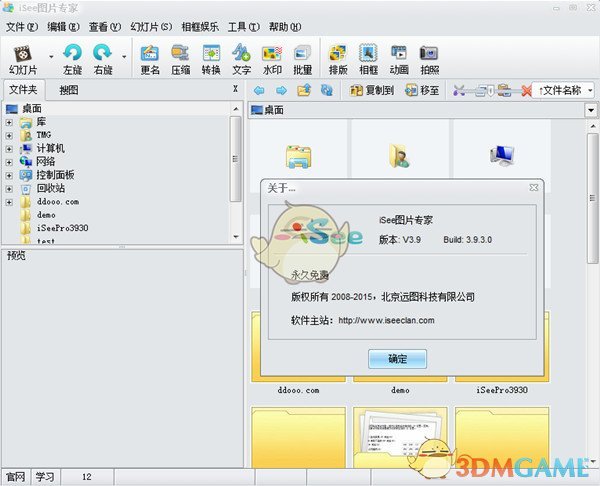Click the 官网 status bar button
600x486 pixels.
pos(16,477)
